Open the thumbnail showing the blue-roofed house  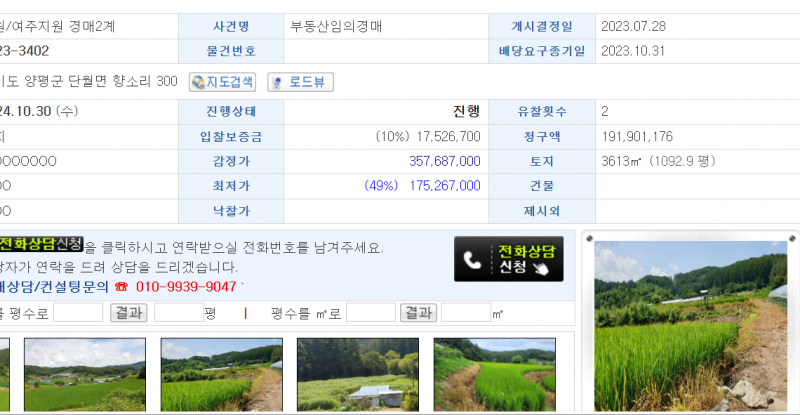358,374
